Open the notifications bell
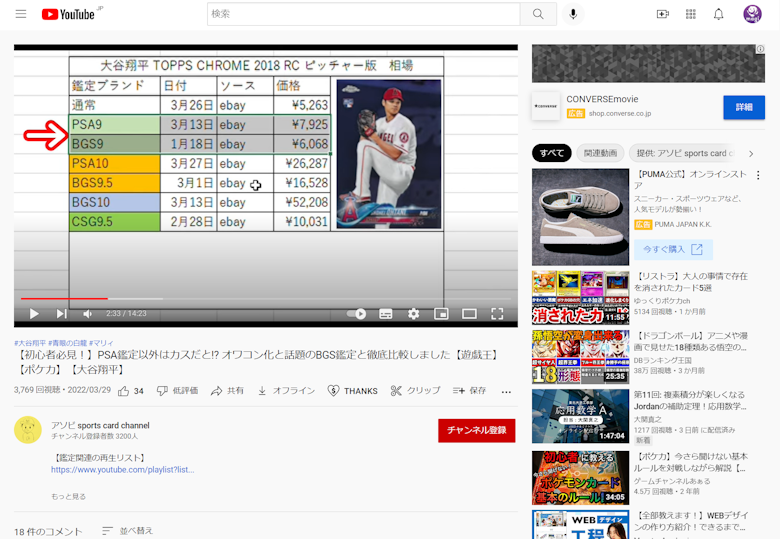Image resolution: width=780 pixels, height=539 pixels. coord(718,14)
